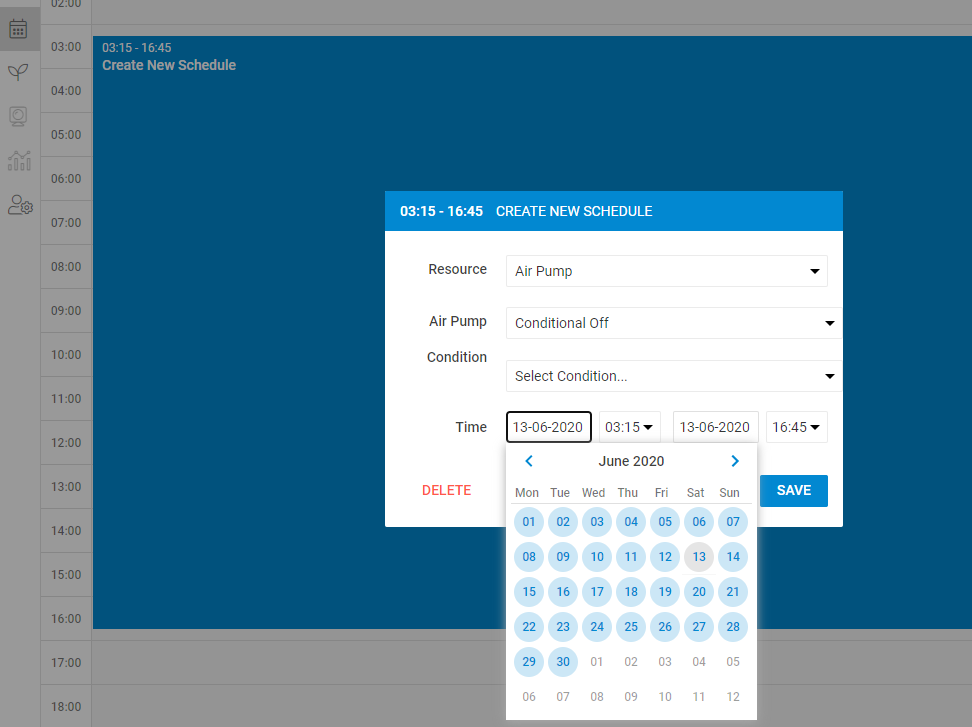
Task: Pick June 30 in the date picker
Action: pos(563,662)
